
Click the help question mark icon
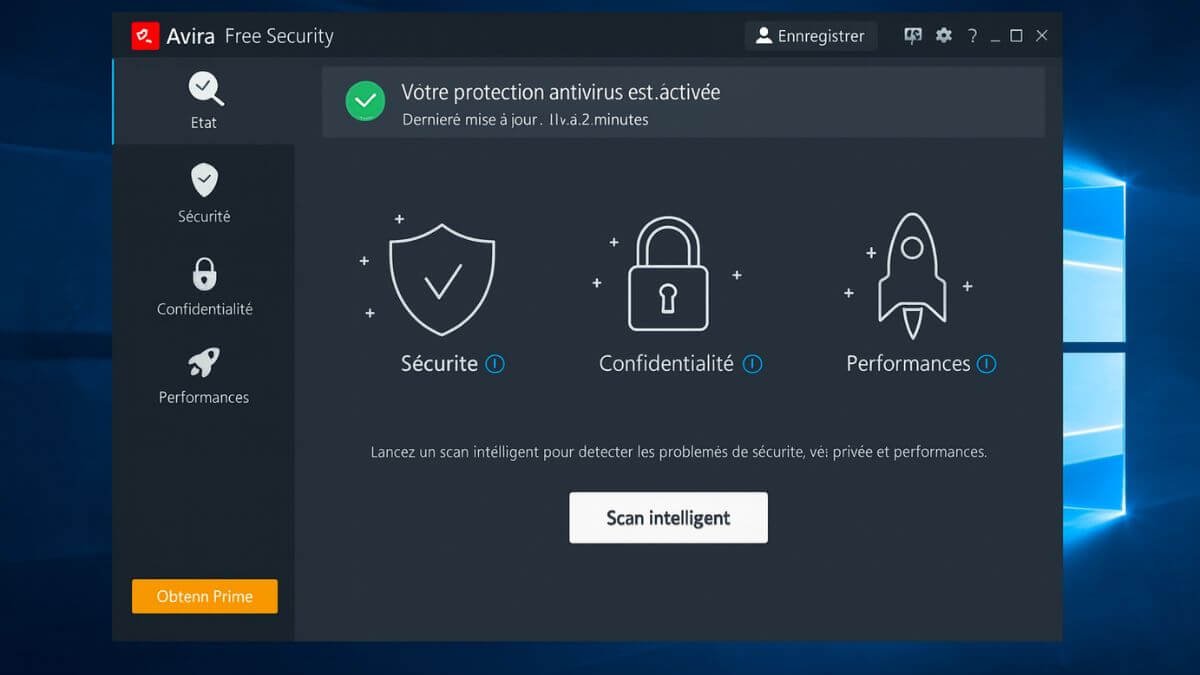[x=971, y=36]
